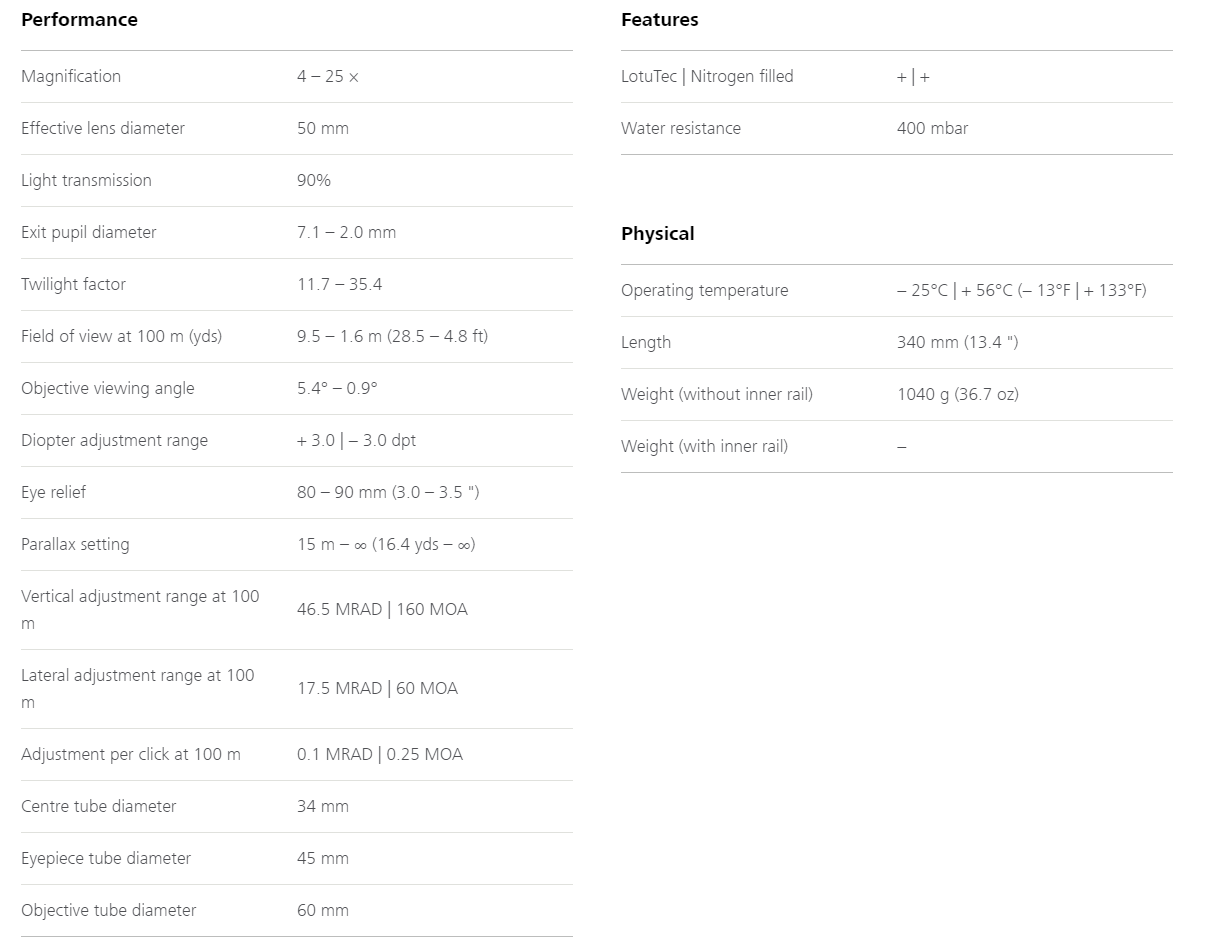Image resolution: width=1209 pixels, height=945 pixels.
Task: Click the Field of view at 100 m label
Action: click(122, 337)
